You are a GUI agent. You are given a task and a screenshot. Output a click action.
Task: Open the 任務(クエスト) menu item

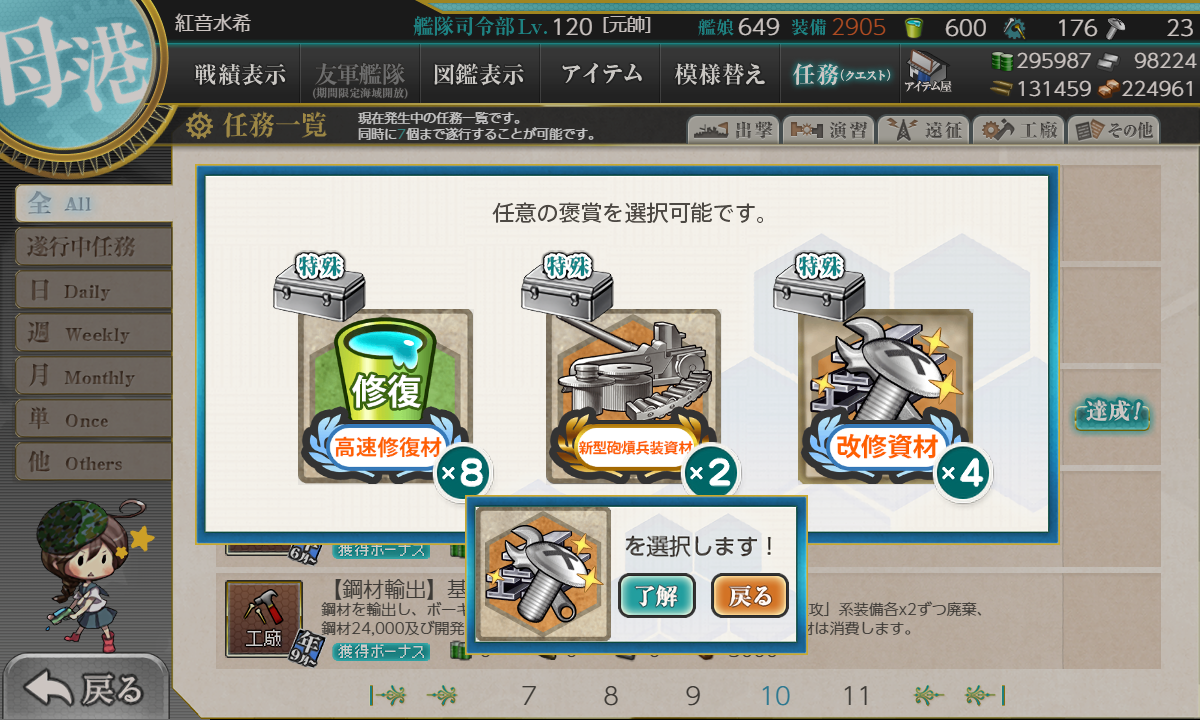coord(840,74)
